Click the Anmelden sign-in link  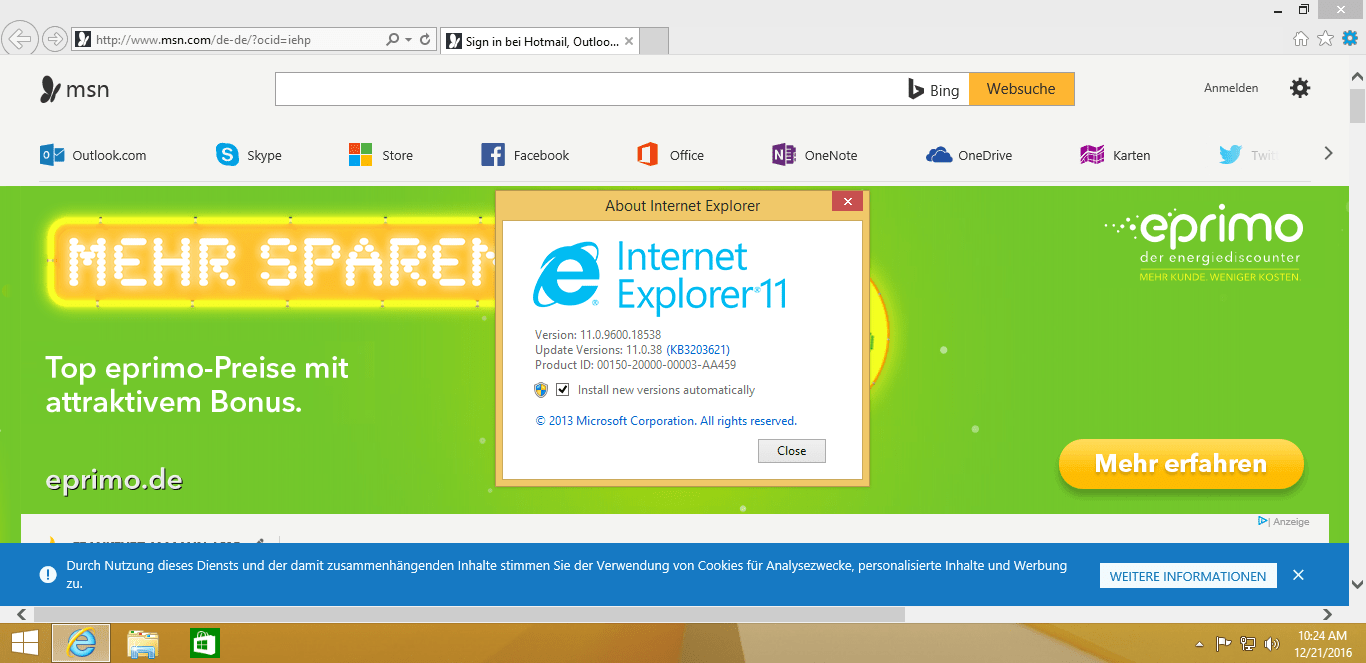[1231, 88]
